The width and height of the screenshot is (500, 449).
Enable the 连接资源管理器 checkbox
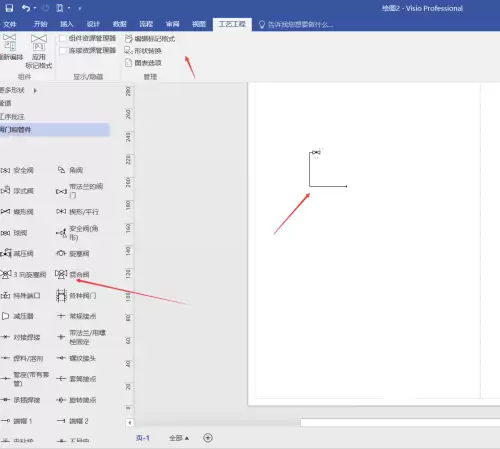click(62, 51)
